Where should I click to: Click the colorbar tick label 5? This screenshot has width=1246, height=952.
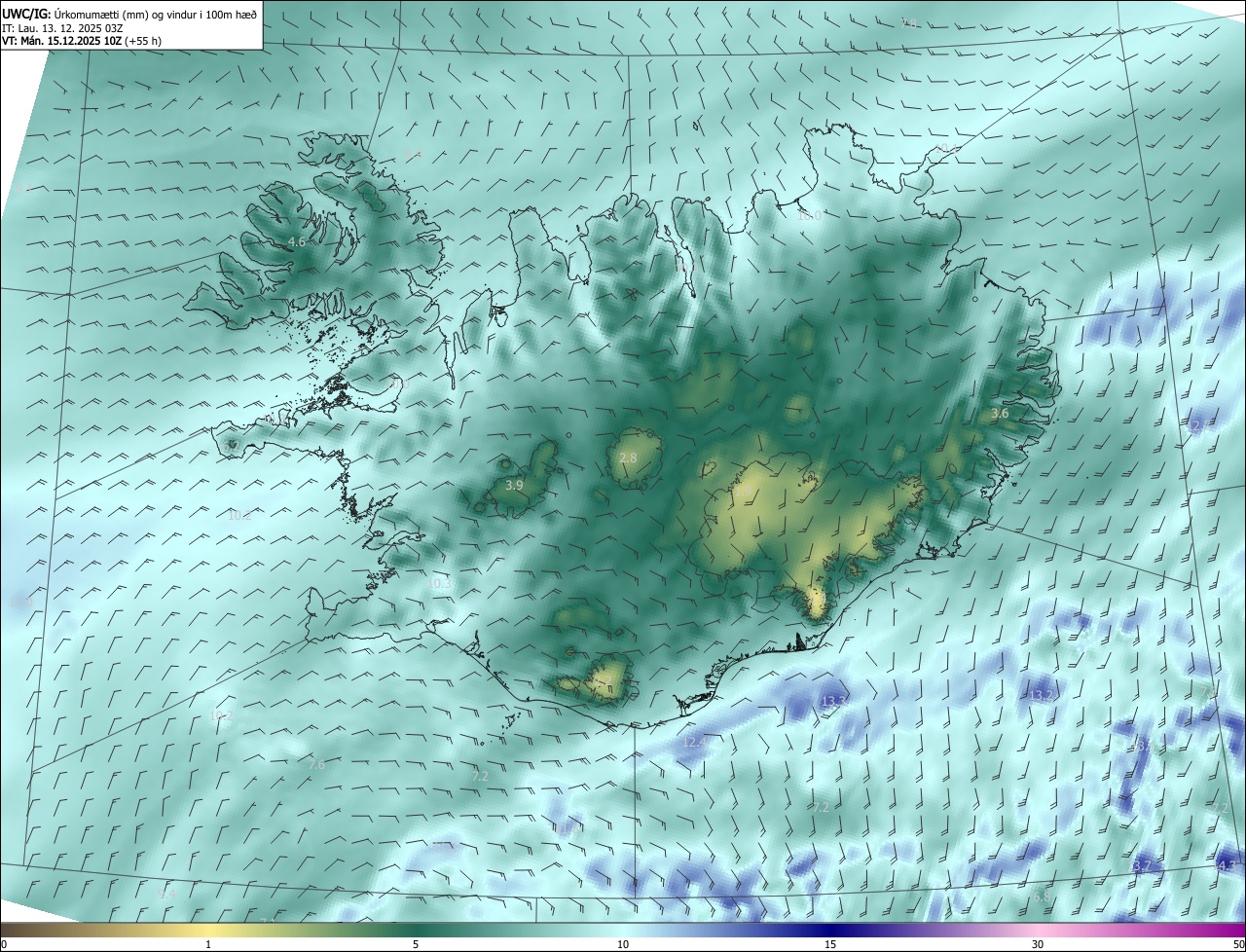click(416, 945)
